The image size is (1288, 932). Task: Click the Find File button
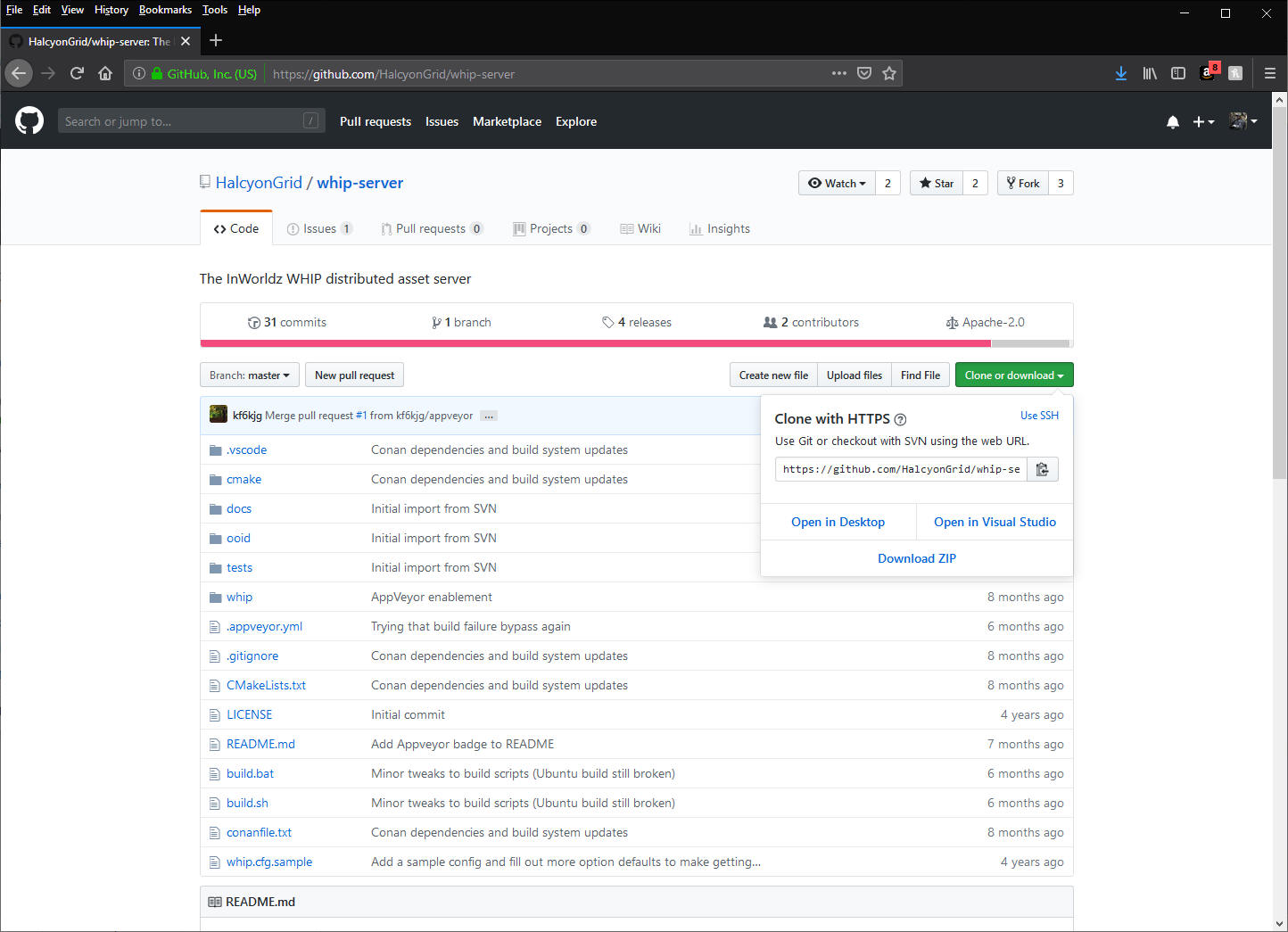coord(921,375)
